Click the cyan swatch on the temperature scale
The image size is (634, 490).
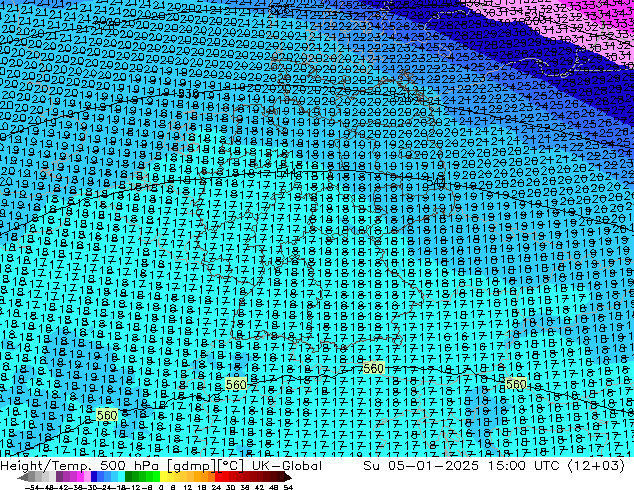[122, 477]
